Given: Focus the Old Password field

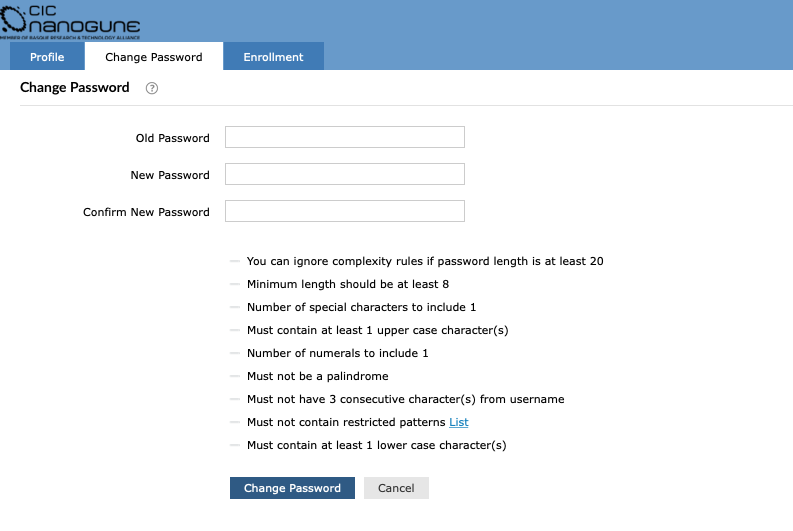Looking at the screenshot, I should (x=344, y=138).
